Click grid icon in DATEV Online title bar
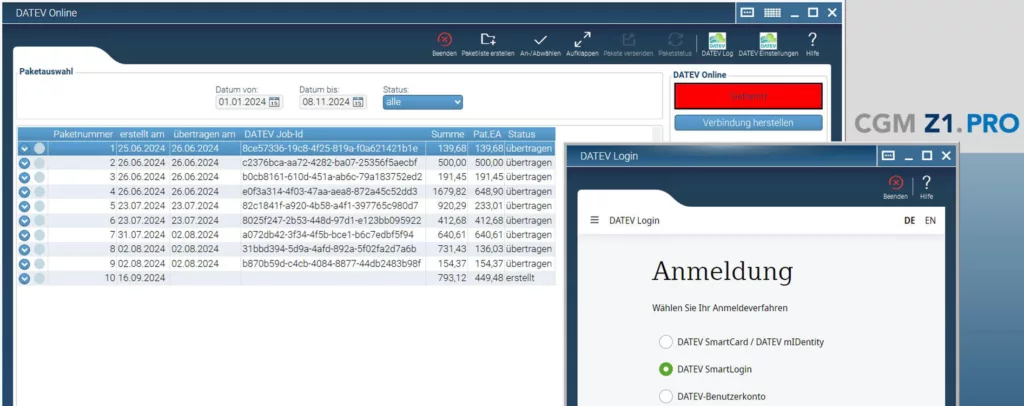Screen dimensions: 1024x406 [772, 12]
